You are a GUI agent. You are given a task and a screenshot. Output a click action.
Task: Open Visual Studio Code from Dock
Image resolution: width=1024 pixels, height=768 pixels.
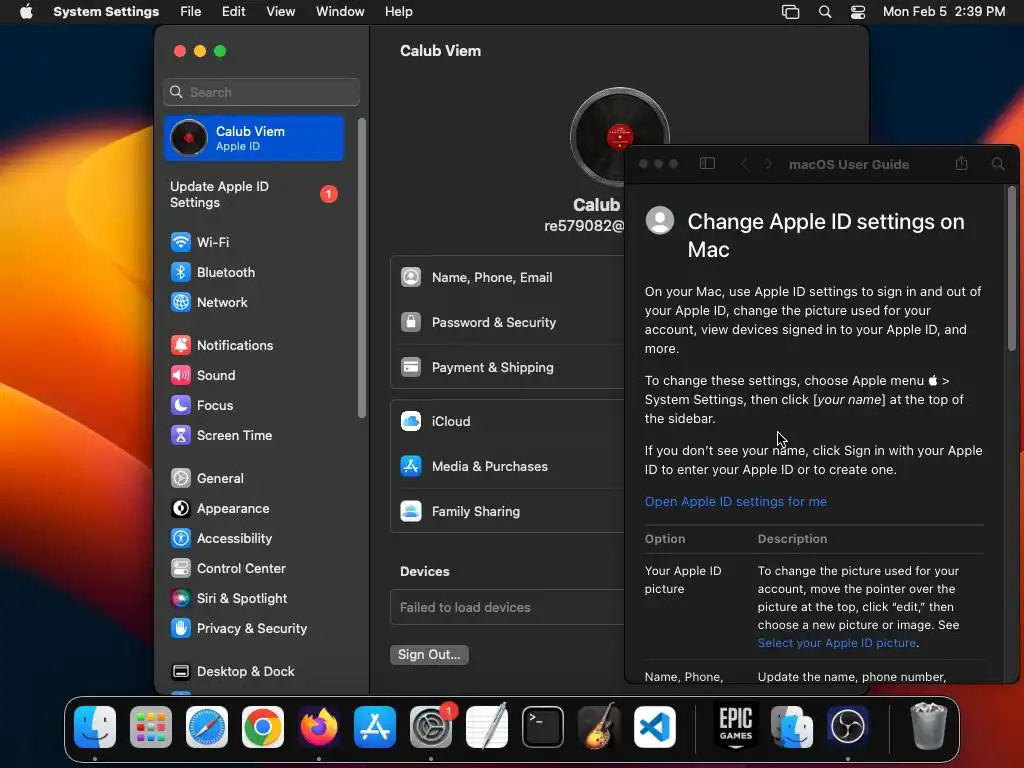[655, 727]
